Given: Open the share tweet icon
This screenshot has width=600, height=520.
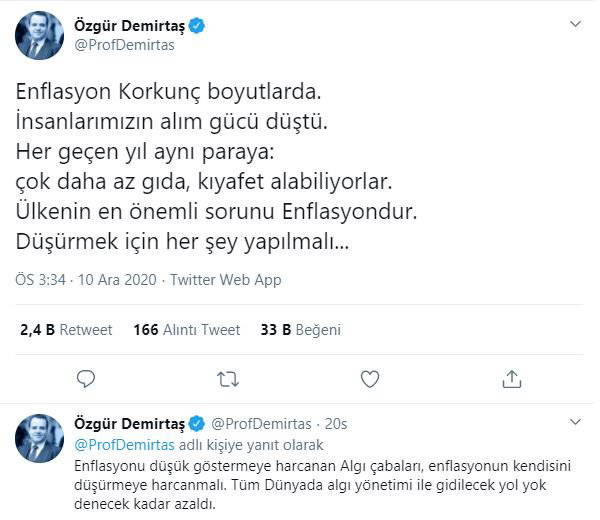Looking at the screenshot, I should [x=512, y=378].
